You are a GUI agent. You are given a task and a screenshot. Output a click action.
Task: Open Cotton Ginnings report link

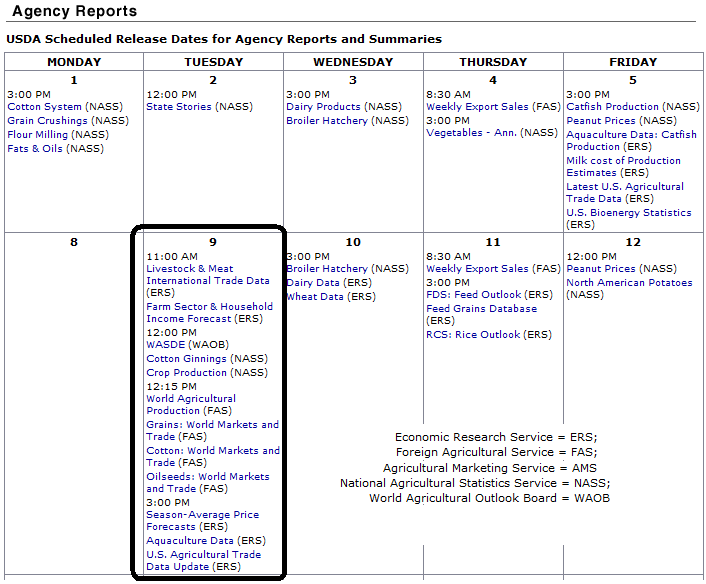coord(186,359)
